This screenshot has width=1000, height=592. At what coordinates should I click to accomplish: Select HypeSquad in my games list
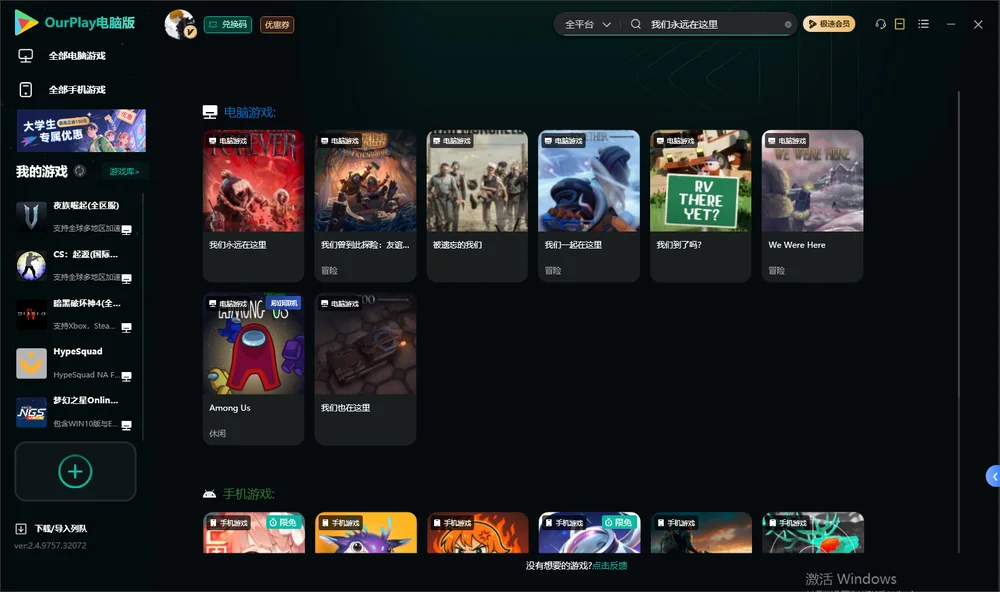click(75, 363)
